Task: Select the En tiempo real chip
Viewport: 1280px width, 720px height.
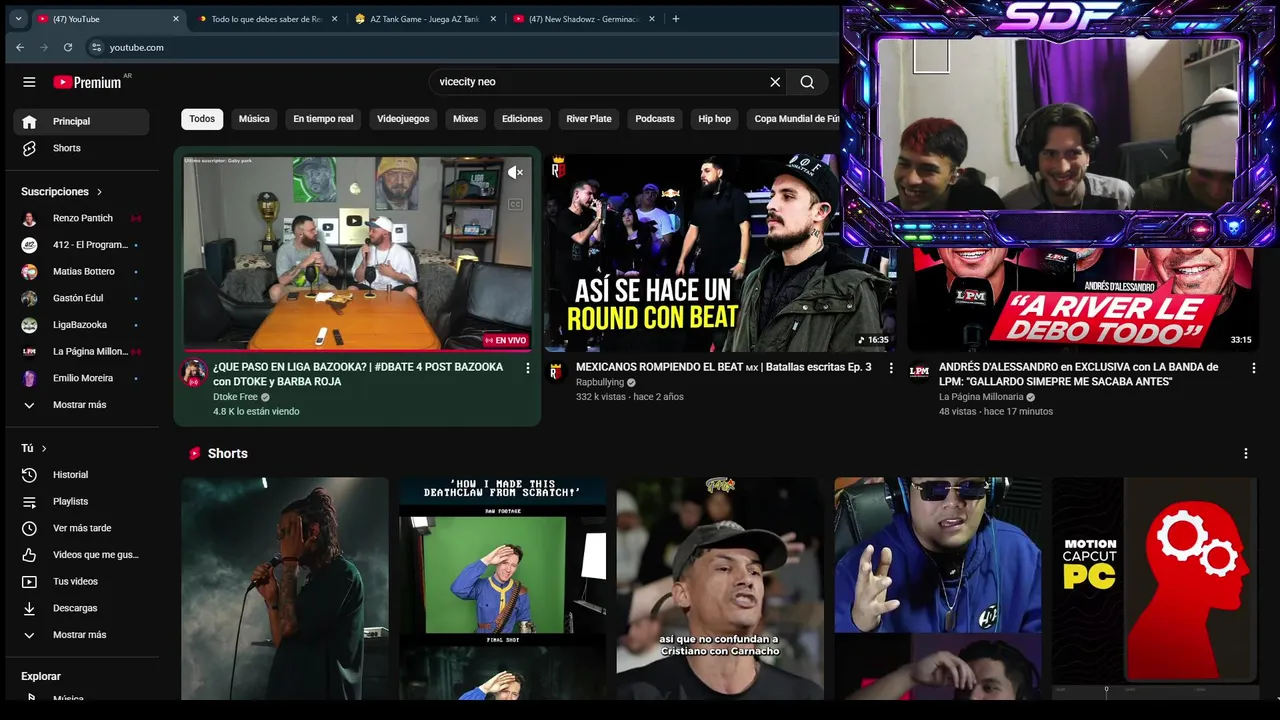Action: pos(323,119)
